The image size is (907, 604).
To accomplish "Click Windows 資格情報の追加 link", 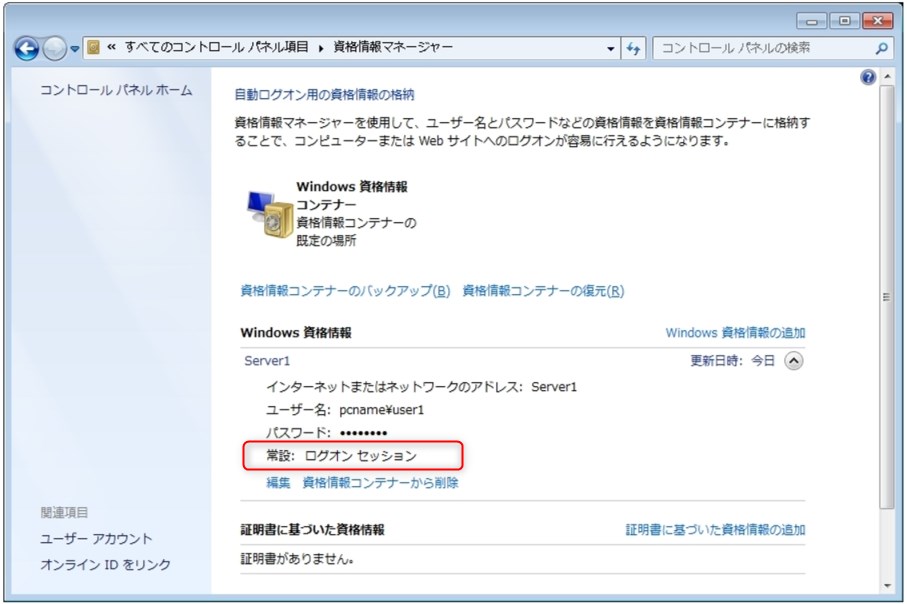I will pyautogui.click(x=735, y=333).
